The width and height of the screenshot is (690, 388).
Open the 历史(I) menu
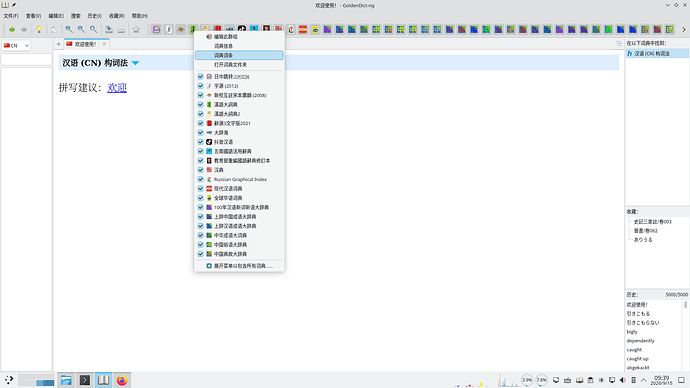pos(94,16)
